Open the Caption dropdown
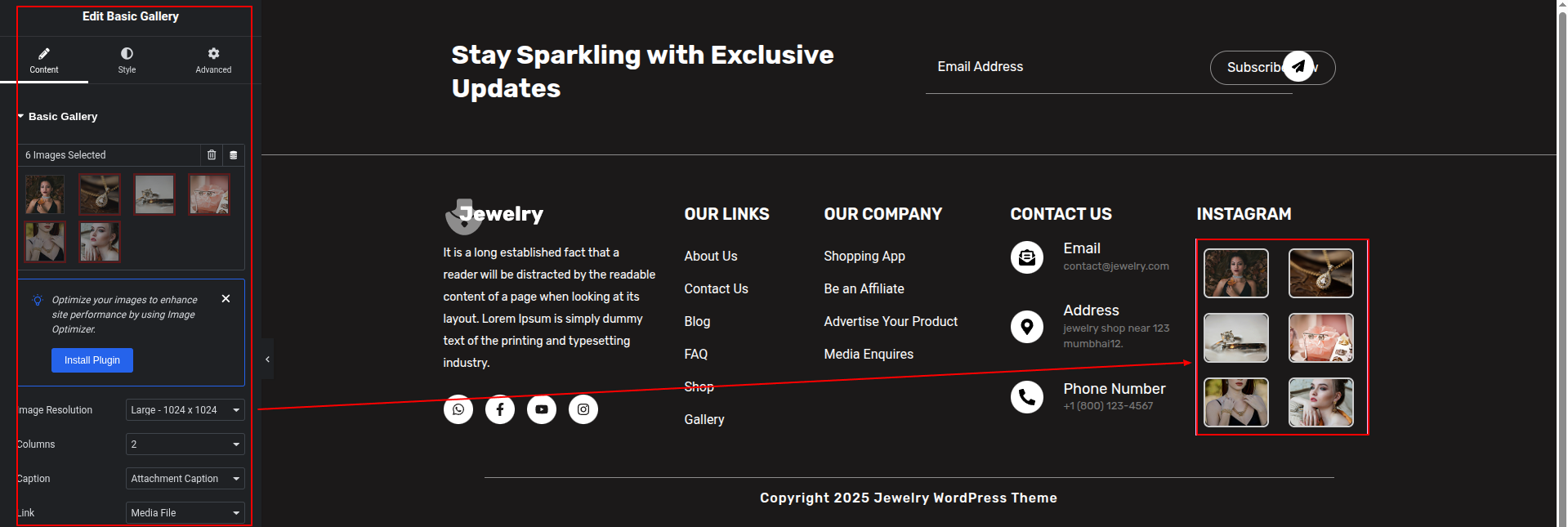The width and height of the screenshot is (1568, 527). tap(185, 479)
